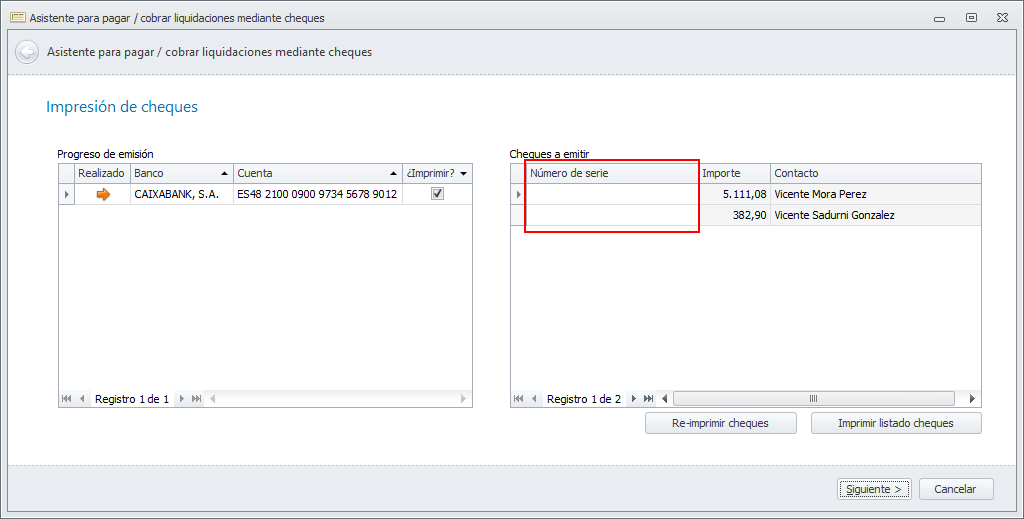The height and width of the screenshot is (519, 1024).
Task: Click right scroll arrow in Progreso grid
Action: [463, 398]
